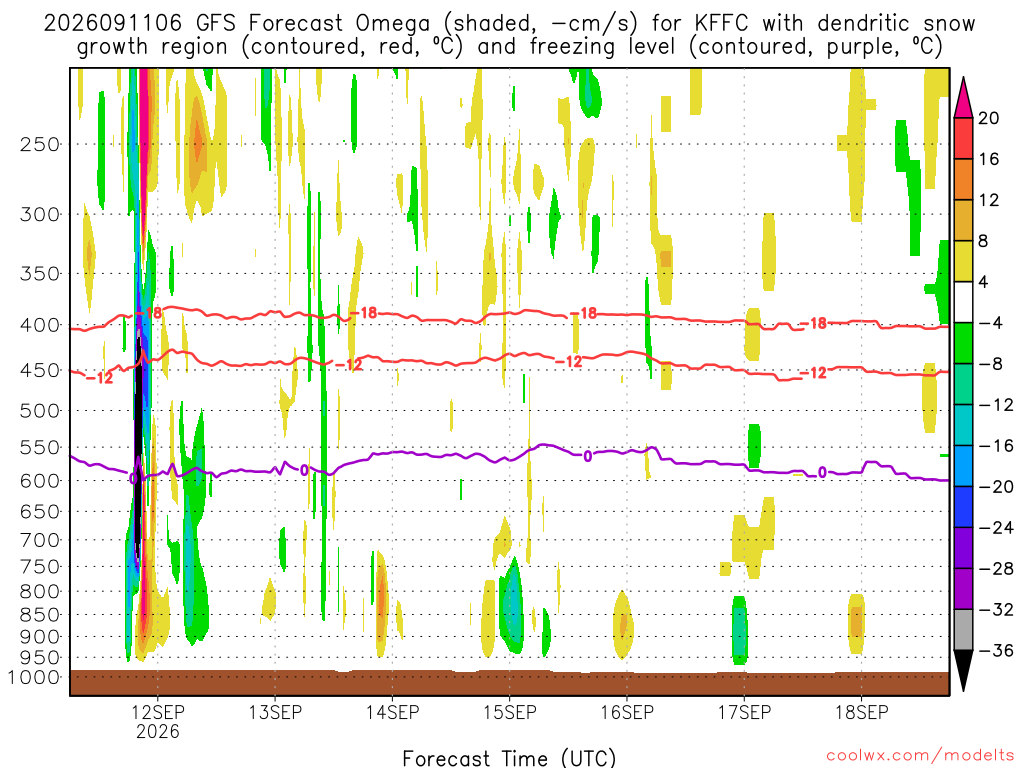The width and height of the screenshot is (1024, 768).
Task: Click the 15SEP time axis label
Action: tap(509, 712)
